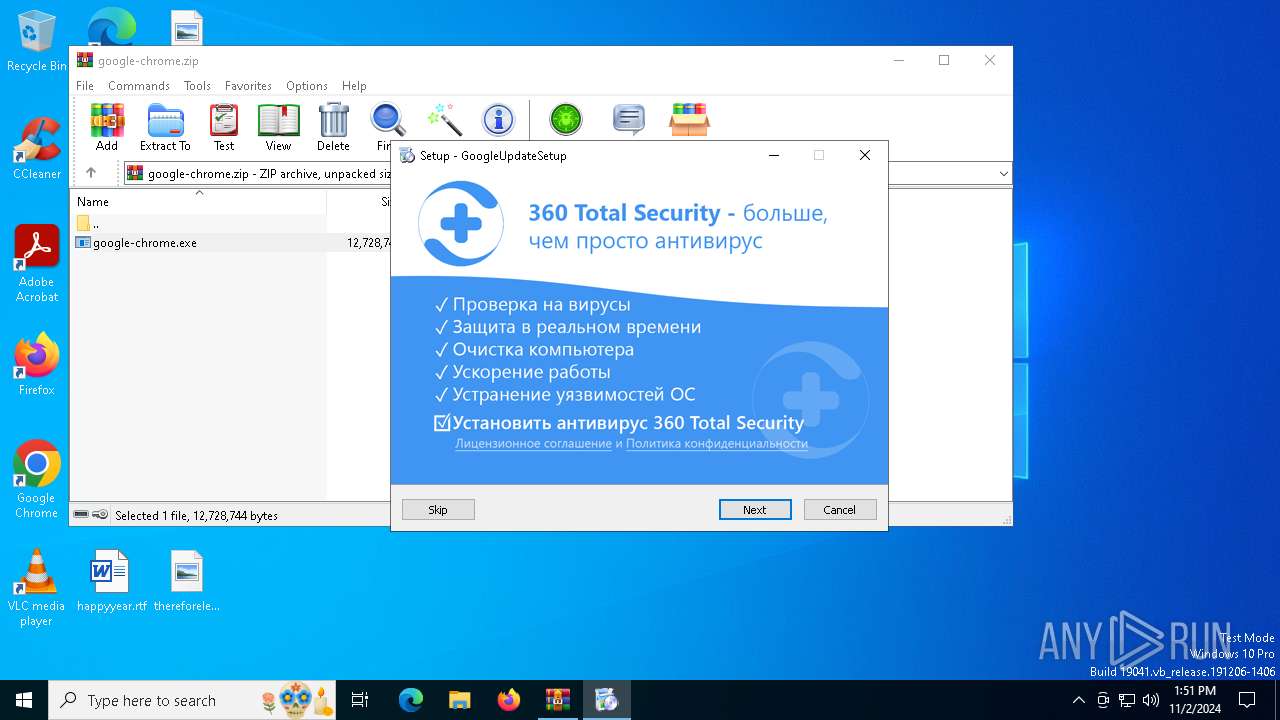Open Task View on the taskbar

(x=360, y=700)
